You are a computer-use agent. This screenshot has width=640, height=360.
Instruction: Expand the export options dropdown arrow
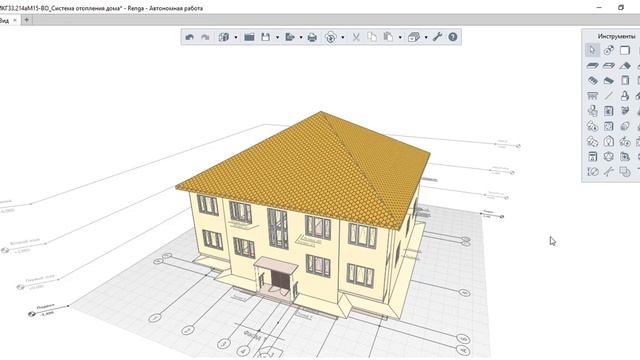pyautogui.click(x=301, y=38)
